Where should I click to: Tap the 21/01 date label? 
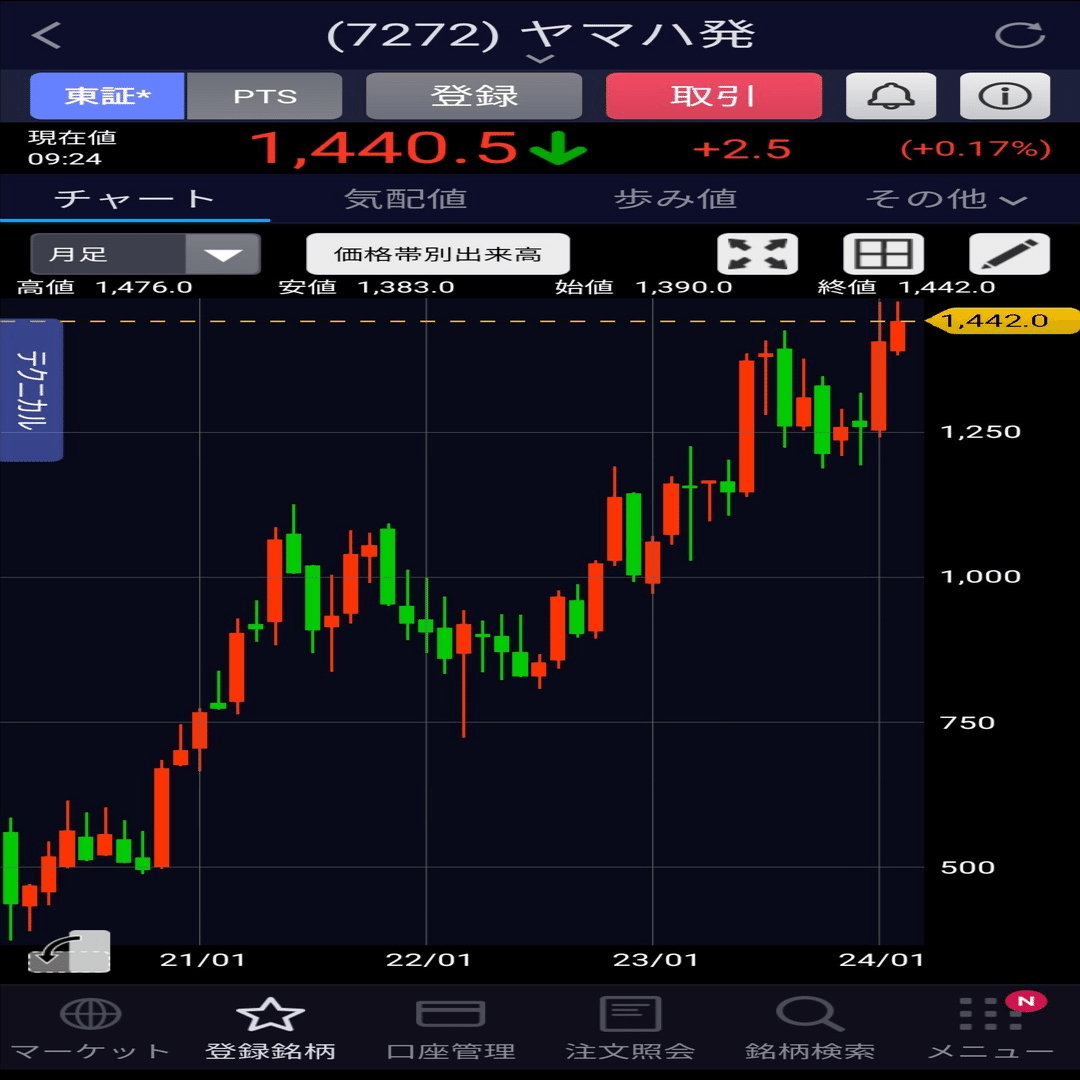202,959
